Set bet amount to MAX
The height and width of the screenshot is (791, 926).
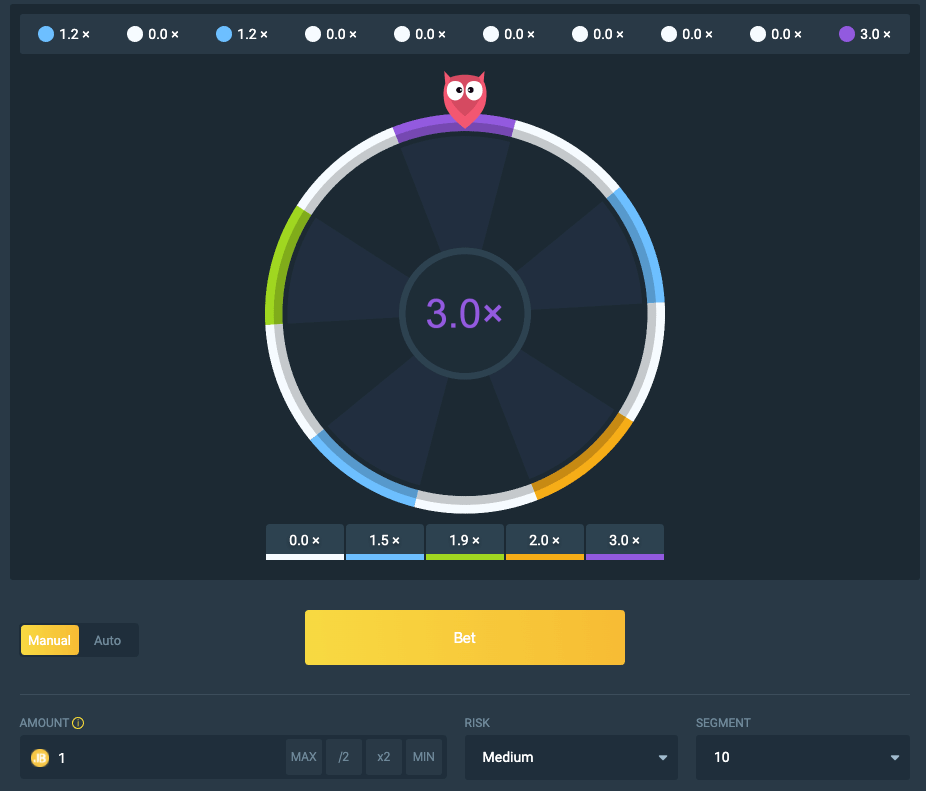point(303,757)
